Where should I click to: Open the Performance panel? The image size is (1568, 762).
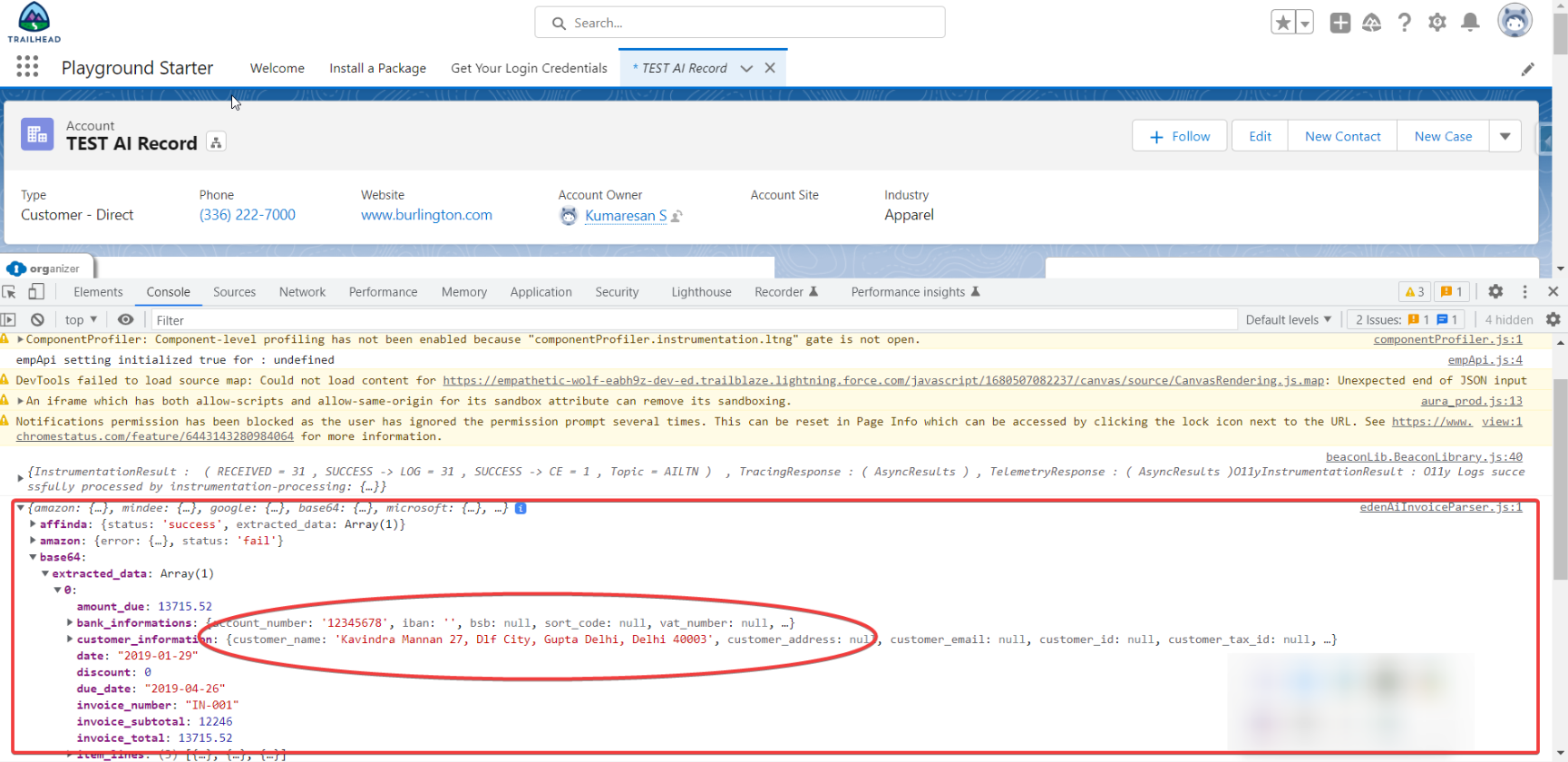coord(383,292)
